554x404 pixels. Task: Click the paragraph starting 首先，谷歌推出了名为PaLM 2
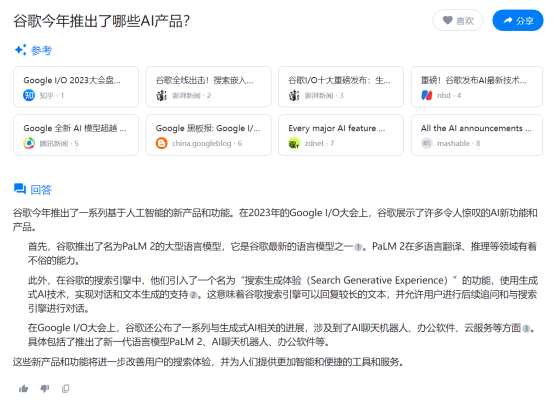click(x=283, y=253)
